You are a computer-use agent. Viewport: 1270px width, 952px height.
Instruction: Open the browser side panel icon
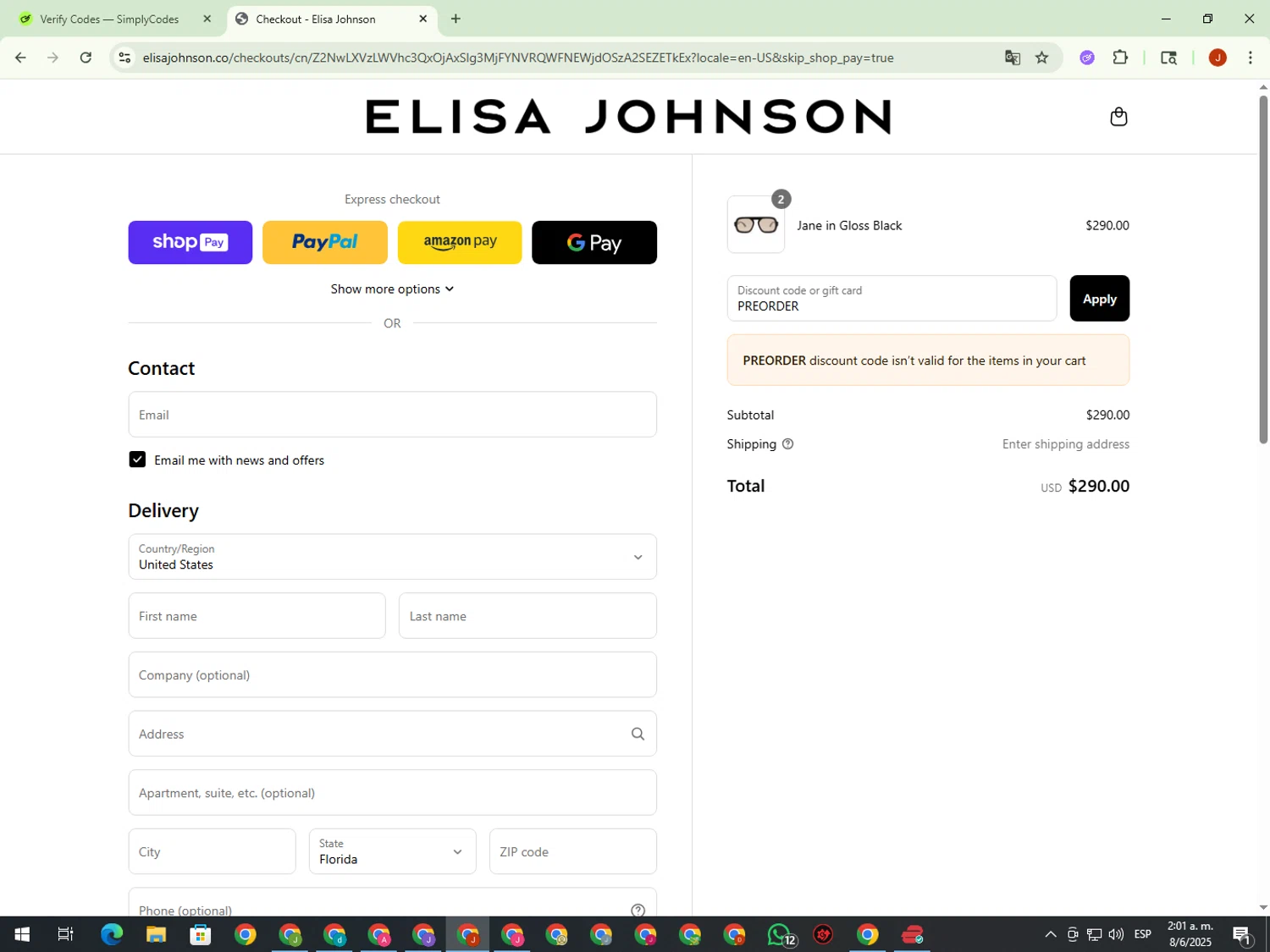point(1168,58)
